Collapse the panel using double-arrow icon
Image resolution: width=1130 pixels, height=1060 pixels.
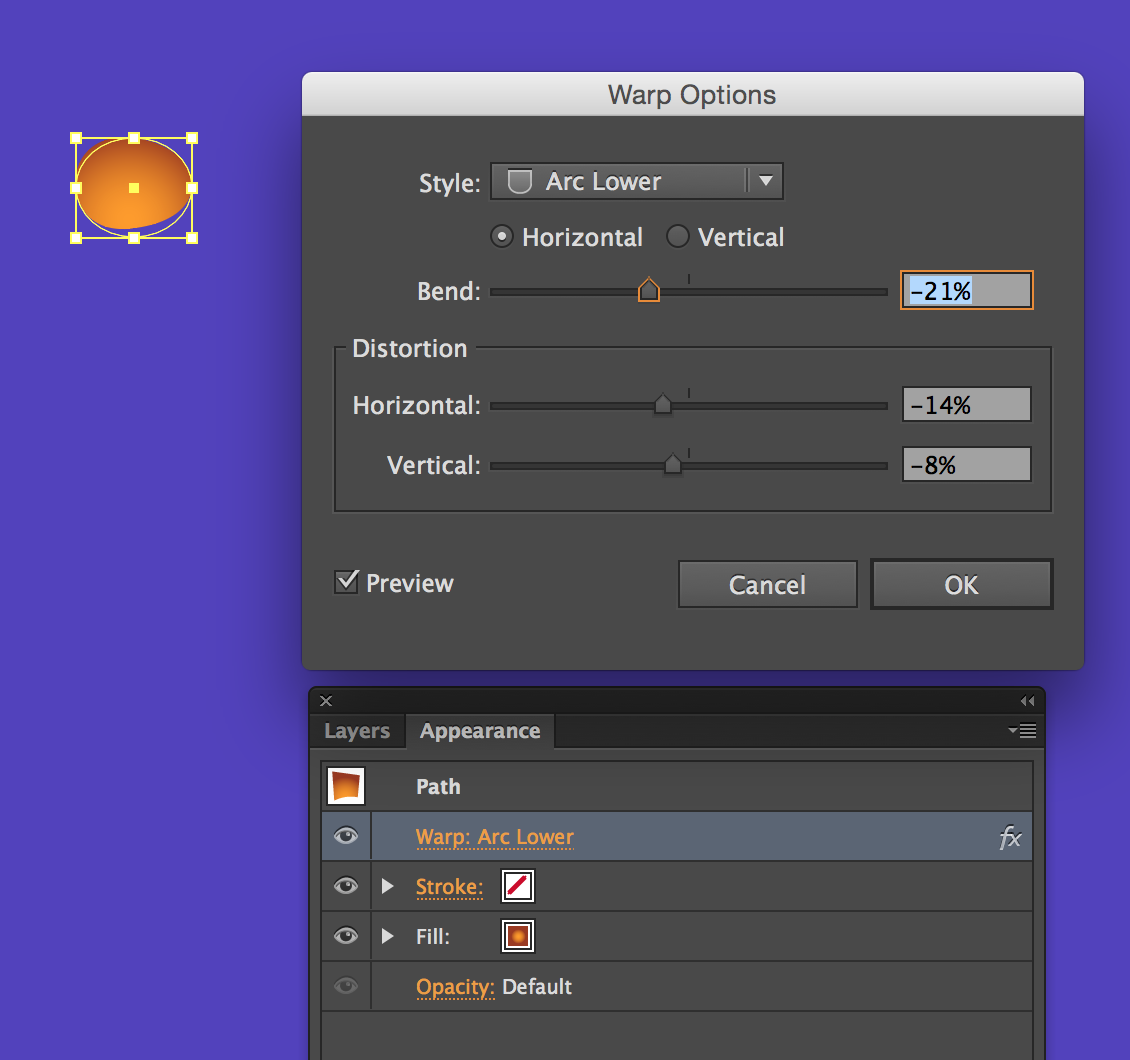click(x=1027, y=701)
